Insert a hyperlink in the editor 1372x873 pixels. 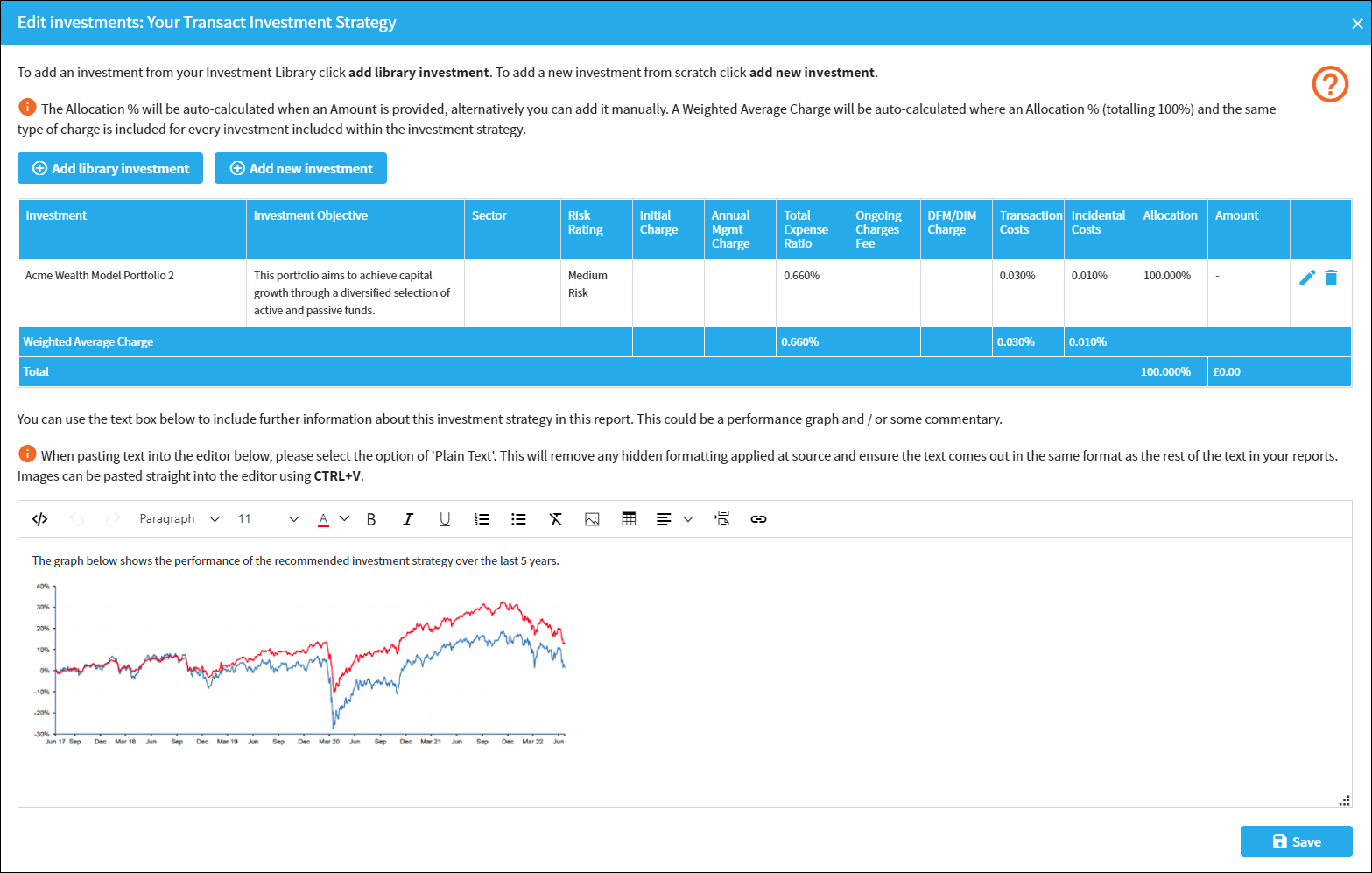758,519
